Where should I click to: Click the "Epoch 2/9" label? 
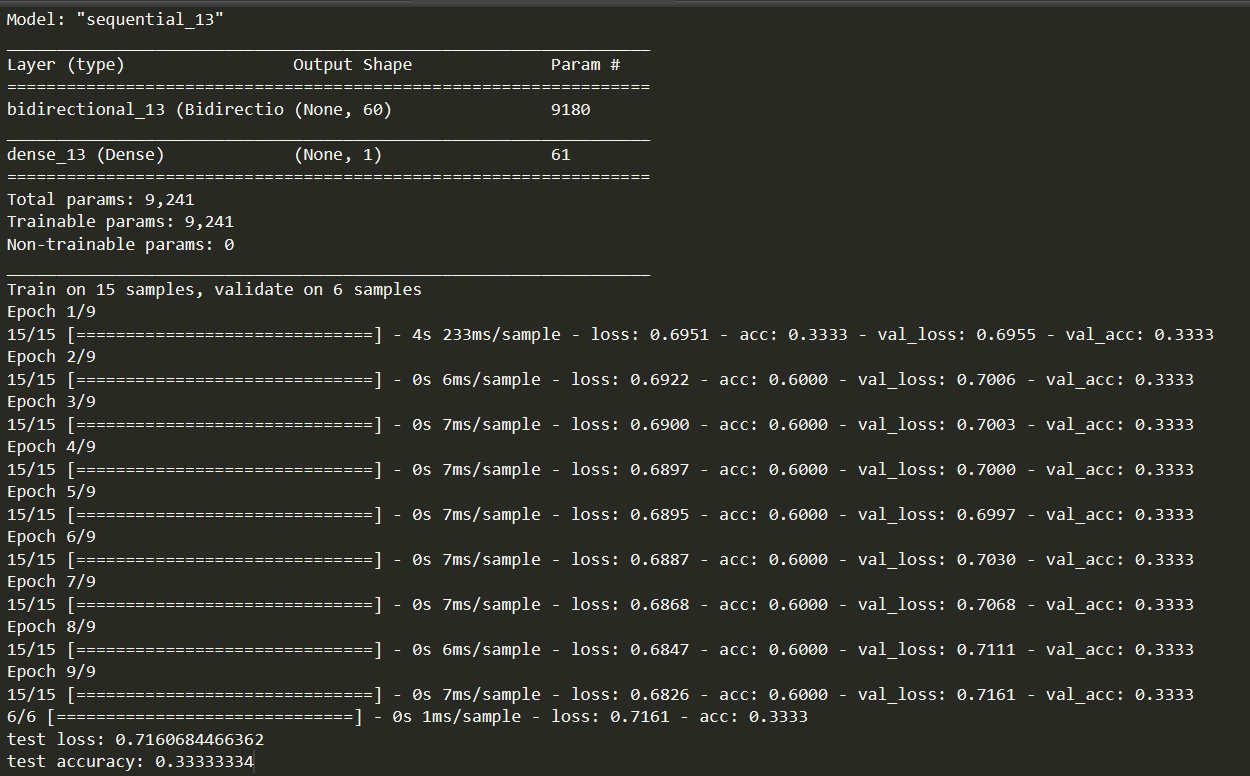pos(50,357)
